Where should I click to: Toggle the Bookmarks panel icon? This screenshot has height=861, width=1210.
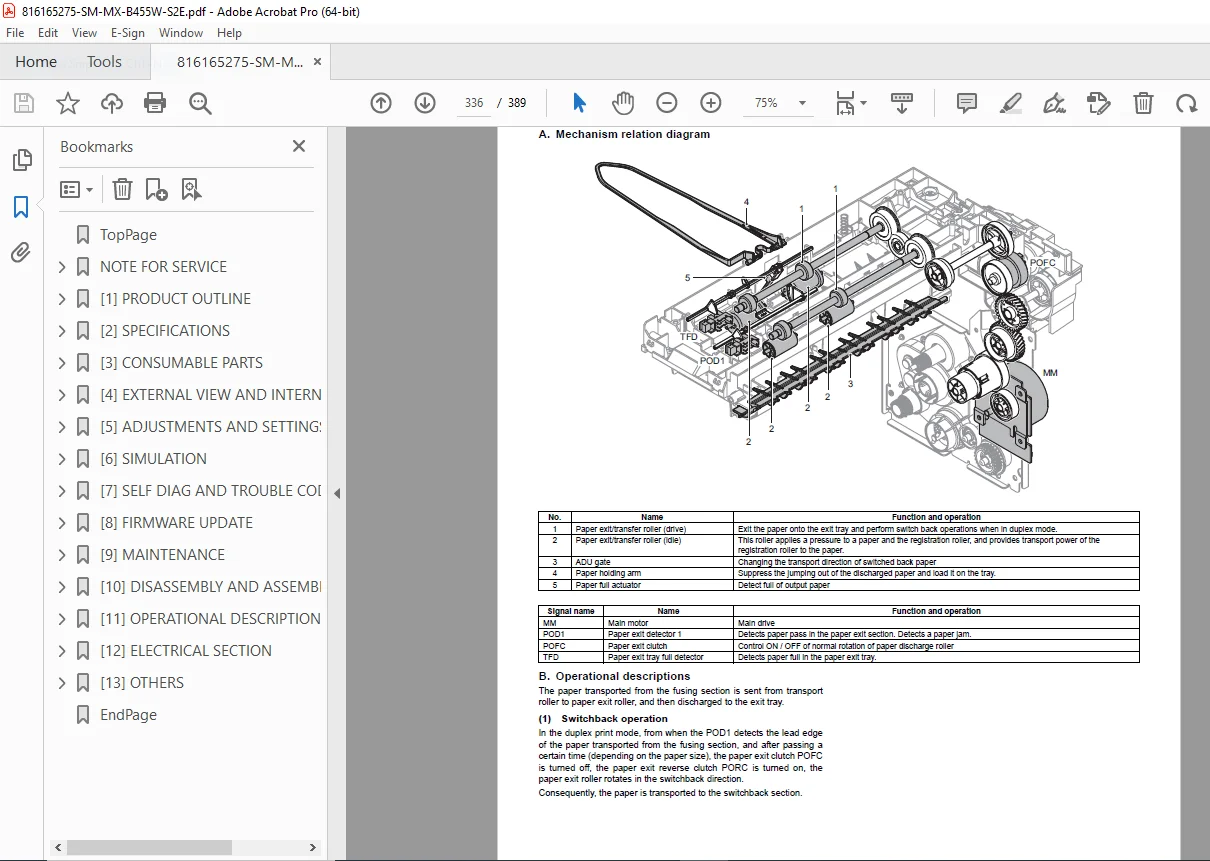coord(21,207)
